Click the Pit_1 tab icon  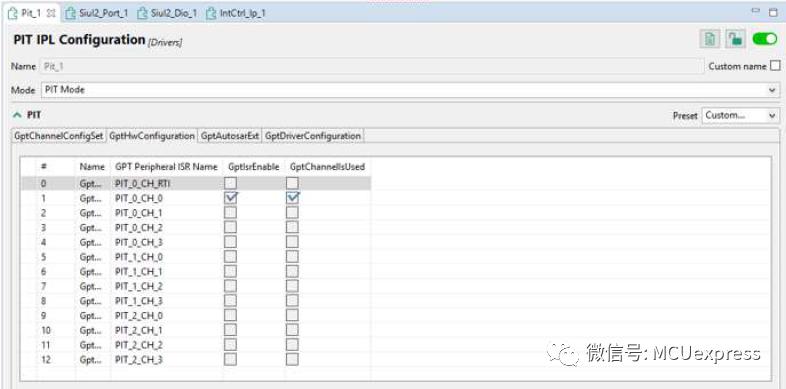coord(13,13)
